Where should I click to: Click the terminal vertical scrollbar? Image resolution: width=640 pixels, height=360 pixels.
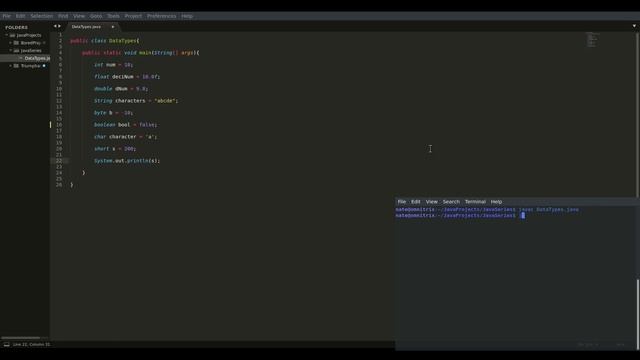click(x=638, y=313)
